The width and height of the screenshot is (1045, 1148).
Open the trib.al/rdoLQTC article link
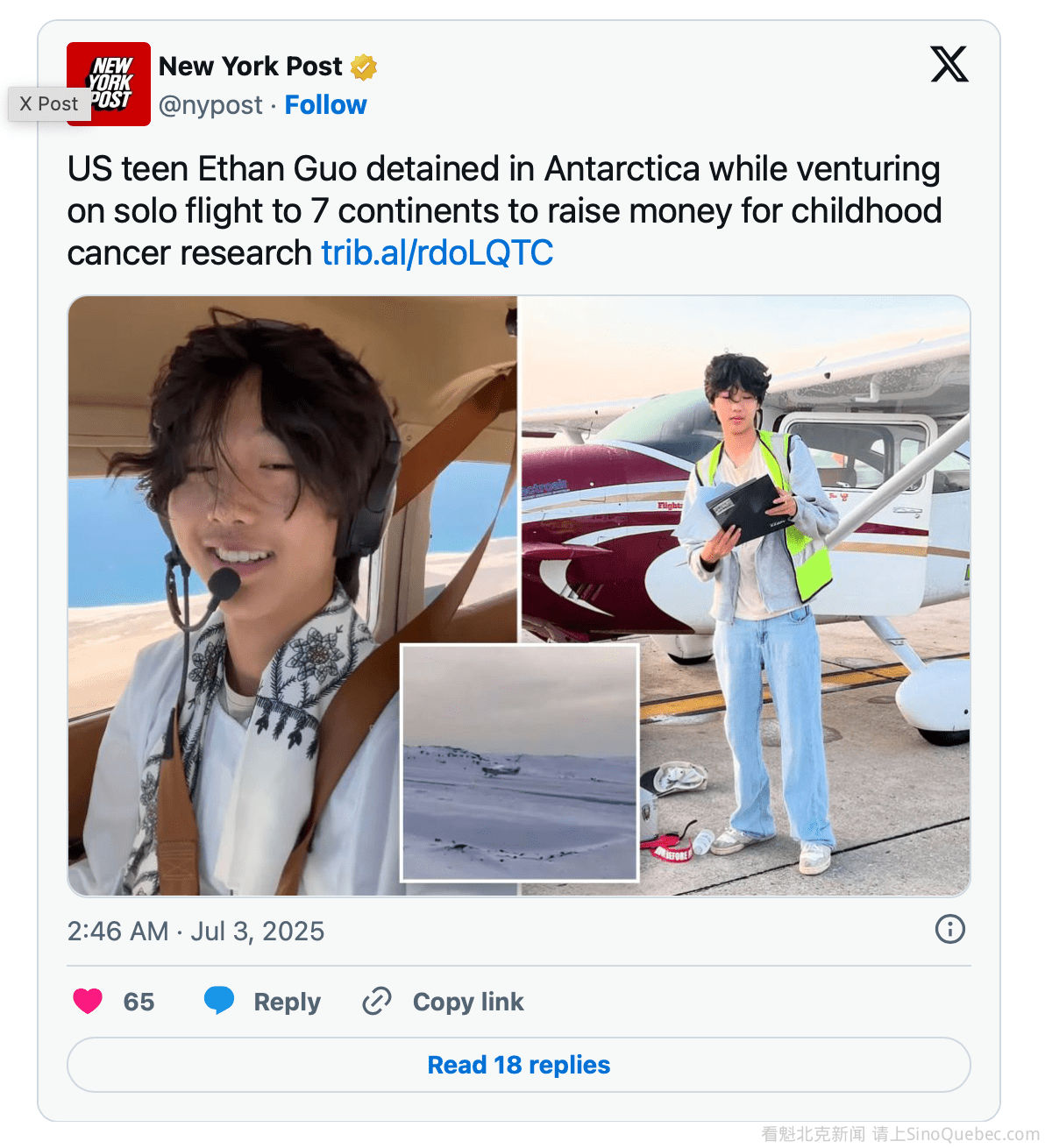pyautogui.click(x=437, y=253)
